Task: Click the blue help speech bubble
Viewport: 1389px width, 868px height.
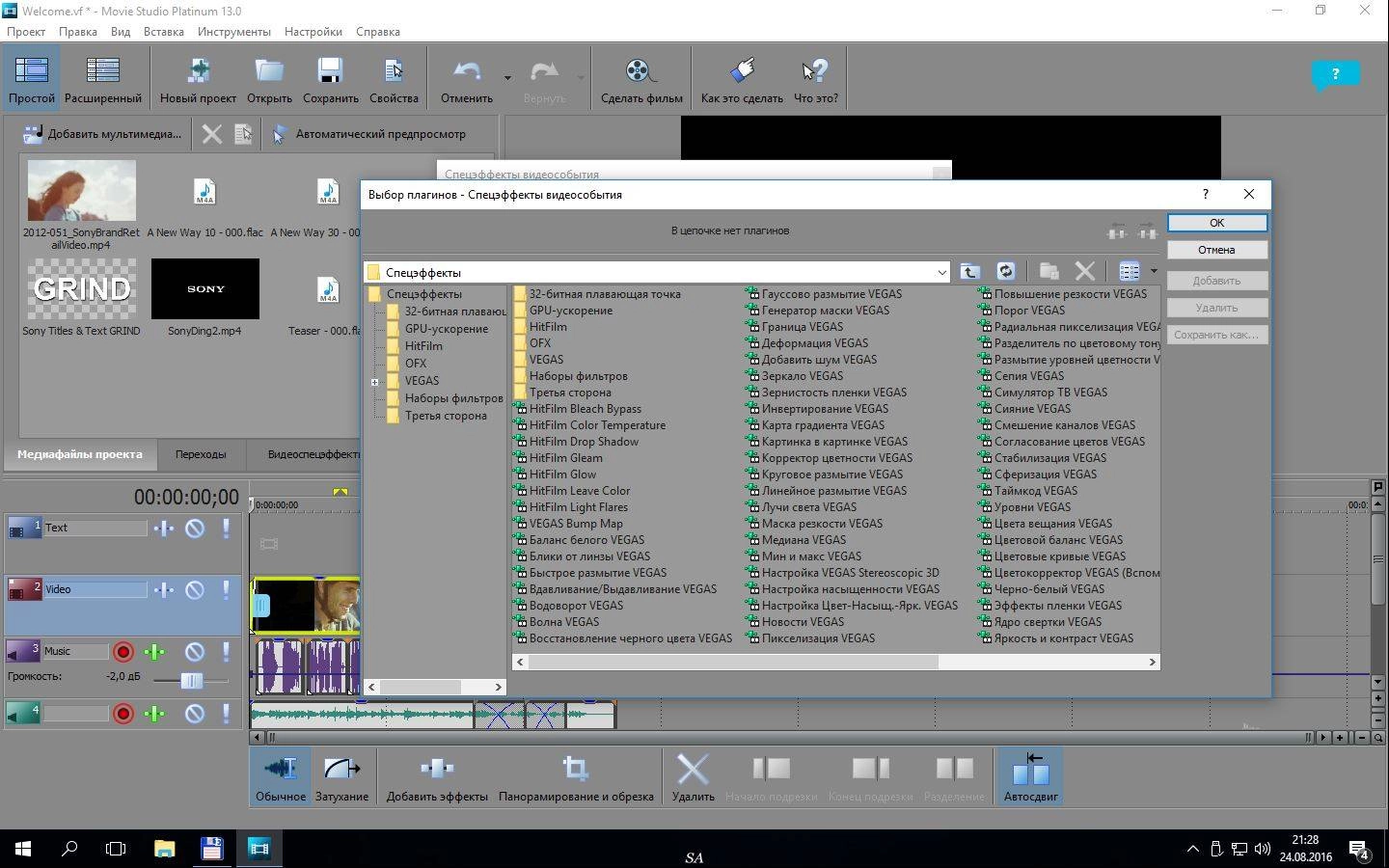Action: pos(1335,75)
